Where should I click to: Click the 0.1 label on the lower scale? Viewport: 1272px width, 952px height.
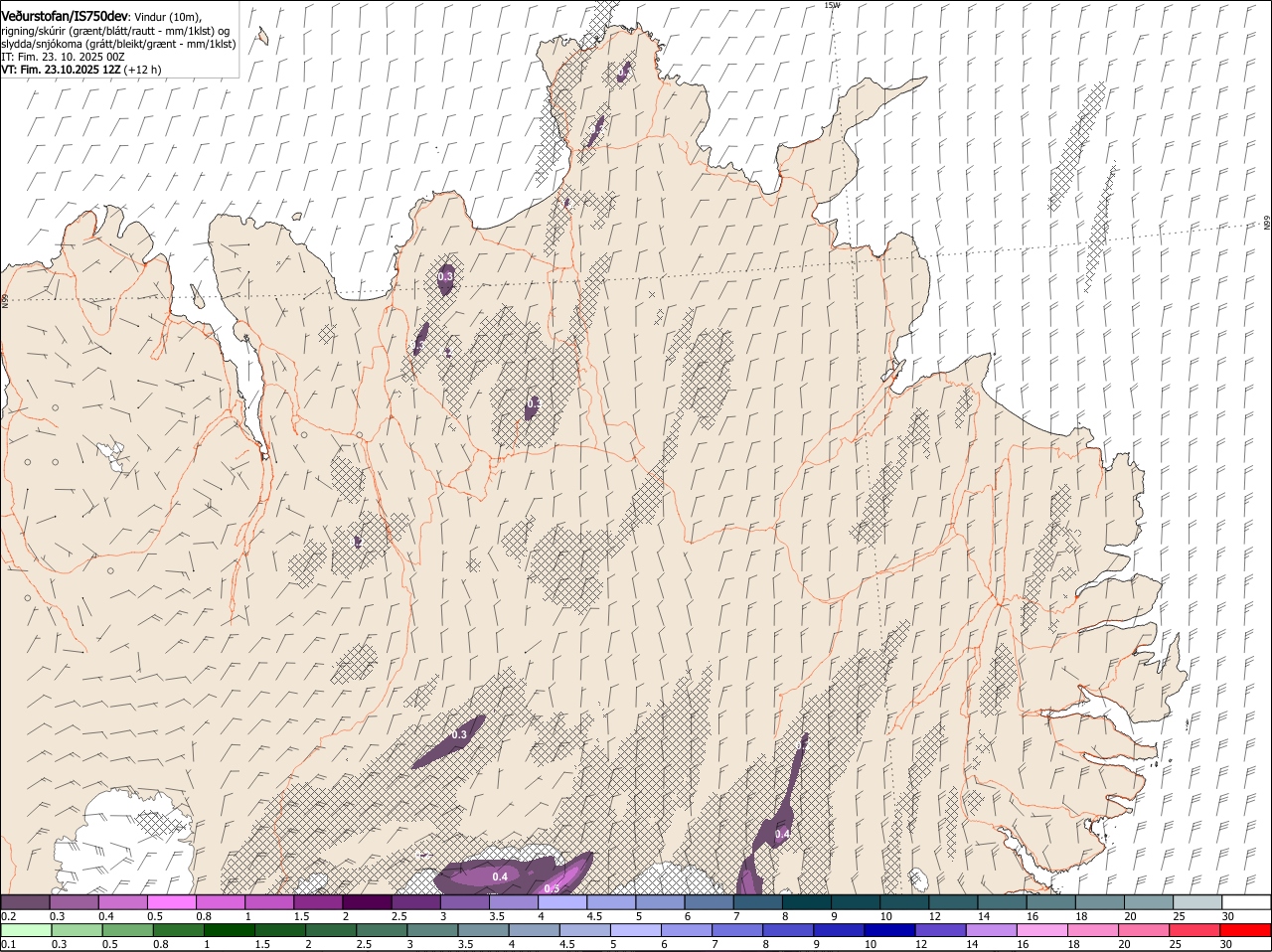8,945
